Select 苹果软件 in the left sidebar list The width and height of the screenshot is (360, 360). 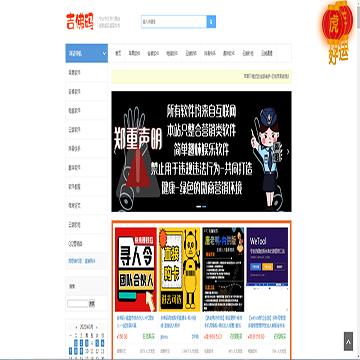click(86, 72)
